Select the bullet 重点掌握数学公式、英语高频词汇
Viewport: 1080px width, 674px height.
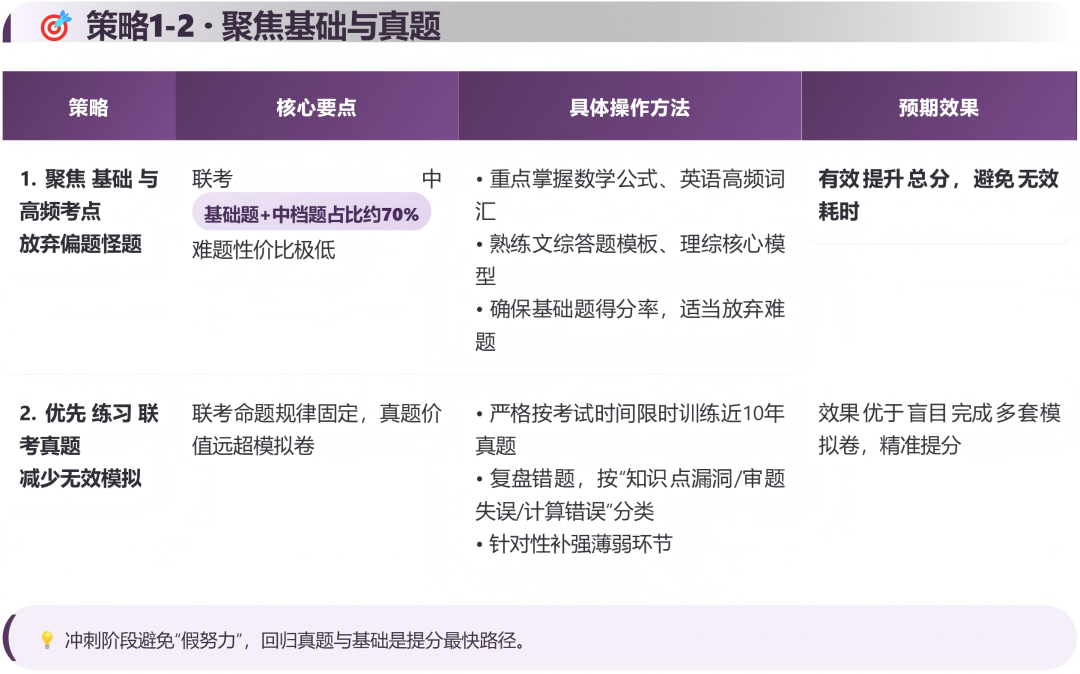pyautogui.click(x=630, y=195)
